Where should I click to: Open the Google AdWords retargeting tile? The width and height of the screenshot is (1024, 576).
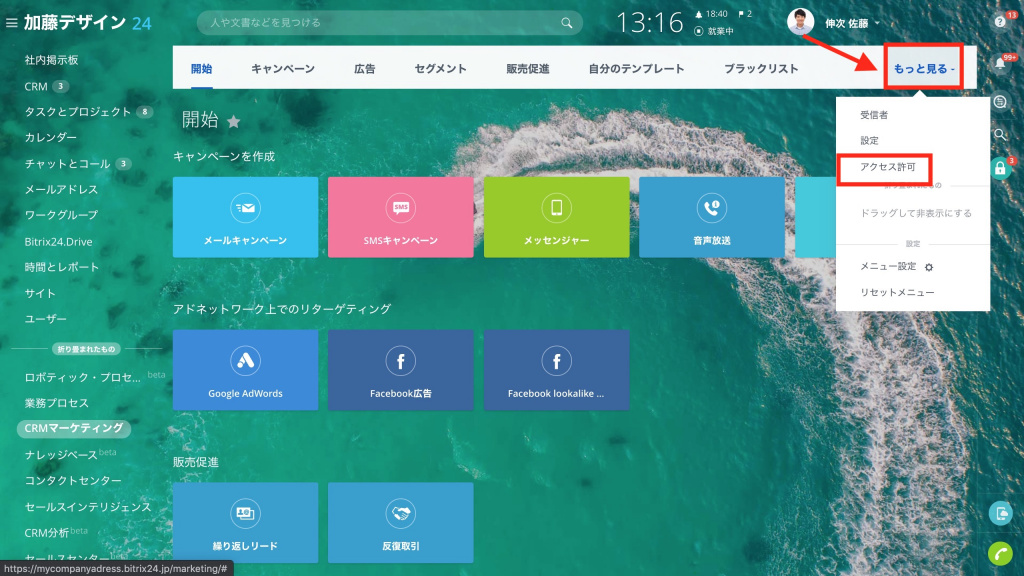coord(246,370)
